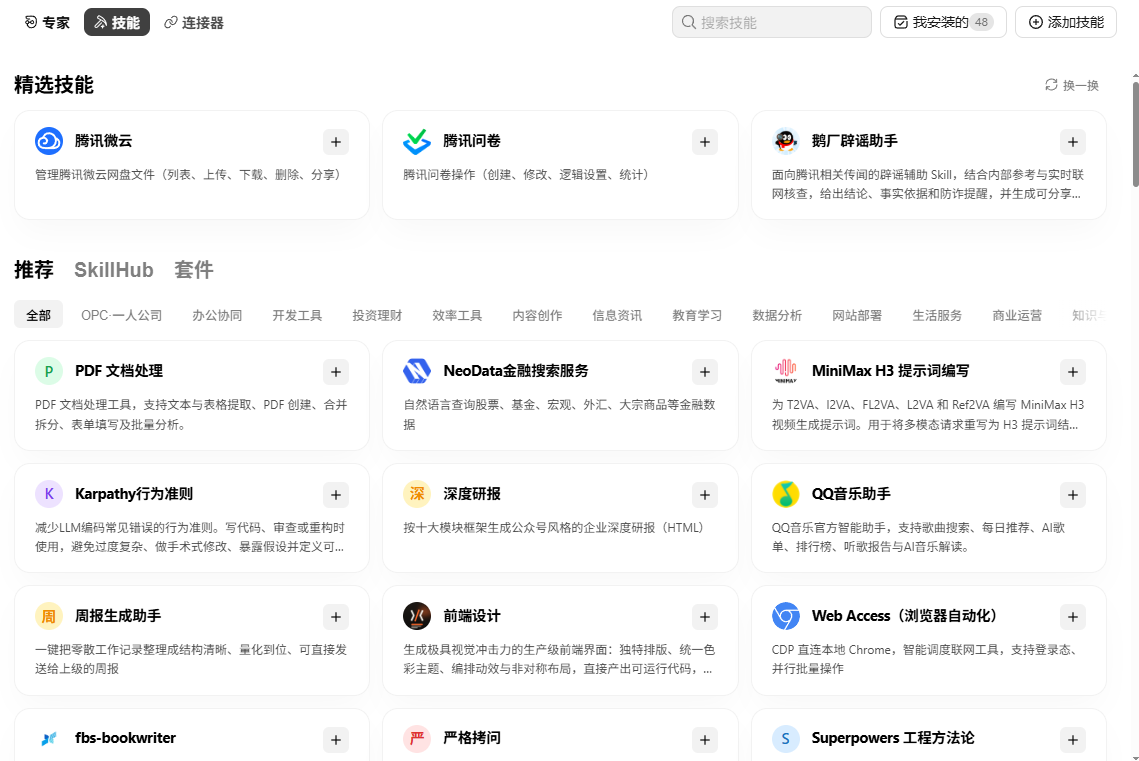Filter by 商业运营 category
Image resolution: width=1139 pixels, height=761 pixels.
tap(1017, 315)
